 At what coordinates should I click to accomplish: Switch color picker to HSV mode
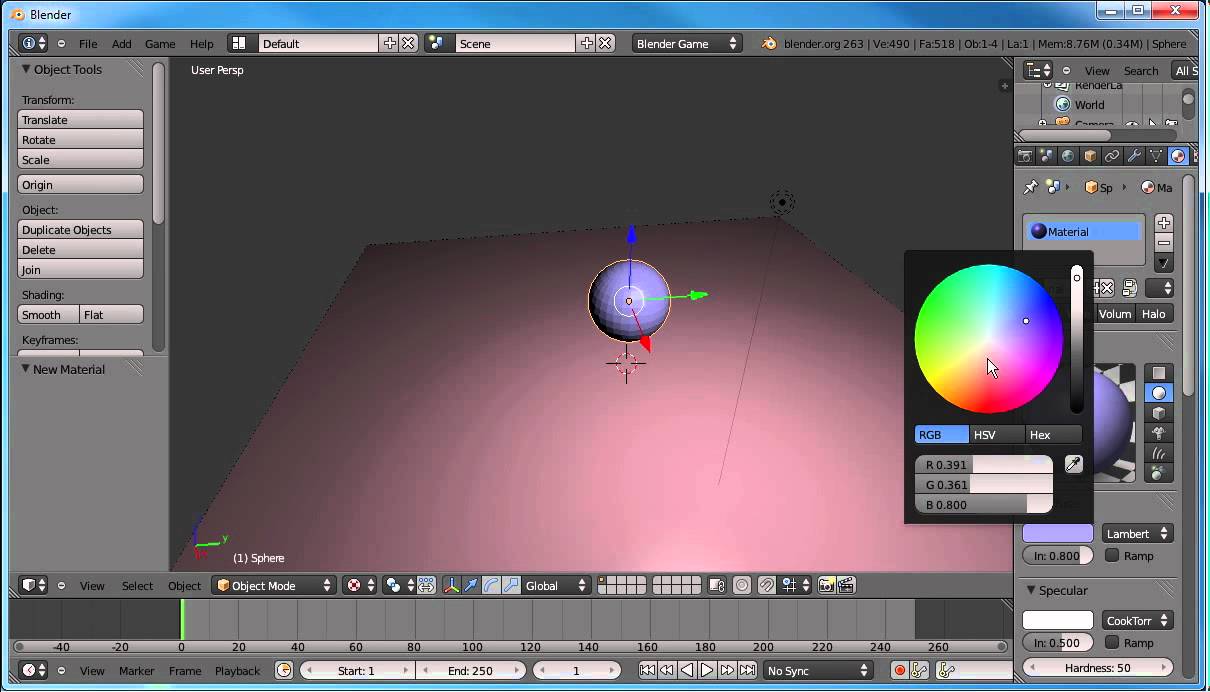pos(998,434)
